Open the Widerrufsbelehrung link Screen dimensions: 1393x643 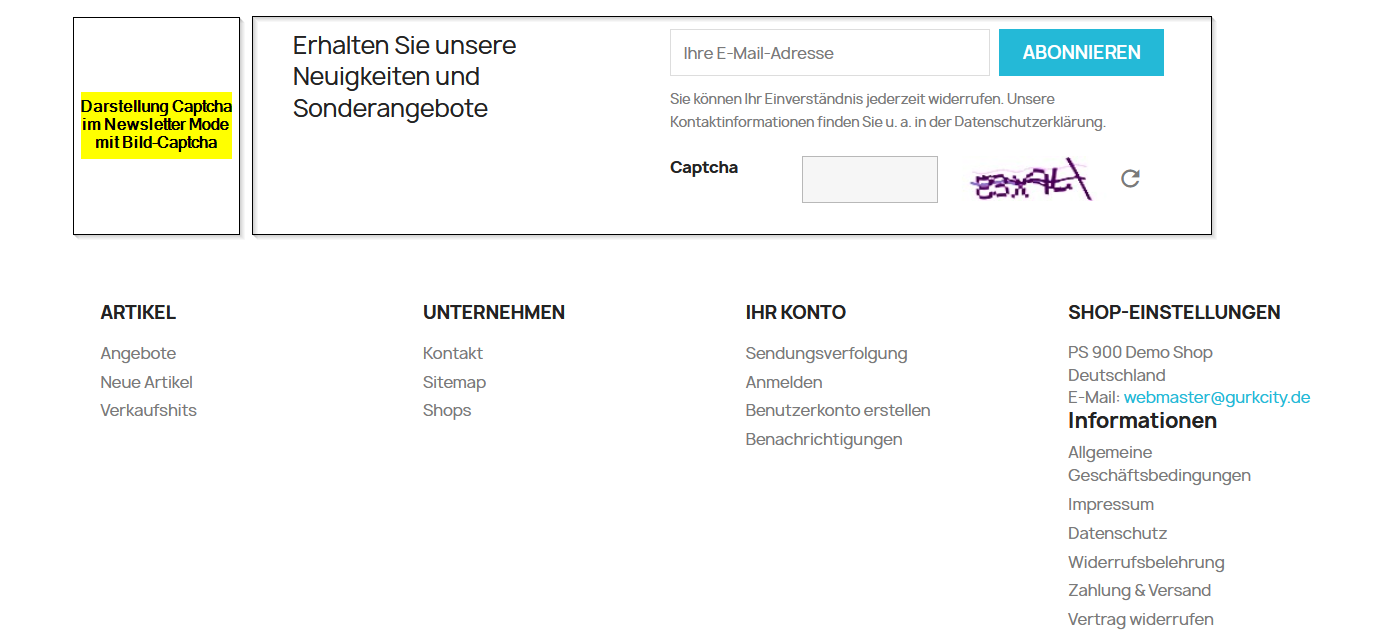click(x=1145, y=562)
